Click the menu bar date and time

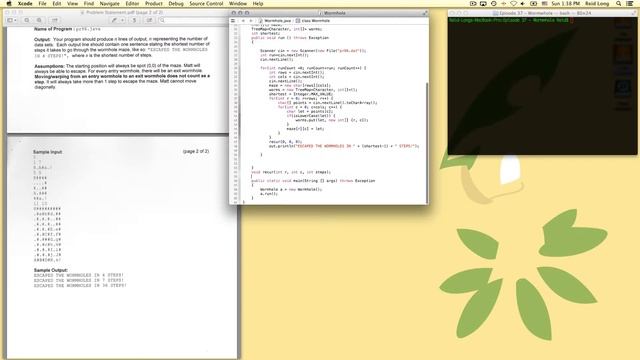coord(565,3)
